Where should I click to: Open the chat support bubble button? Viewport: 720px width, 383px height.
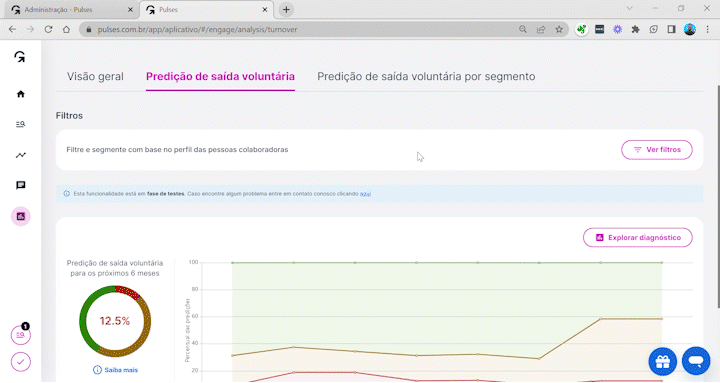[696, 361]
